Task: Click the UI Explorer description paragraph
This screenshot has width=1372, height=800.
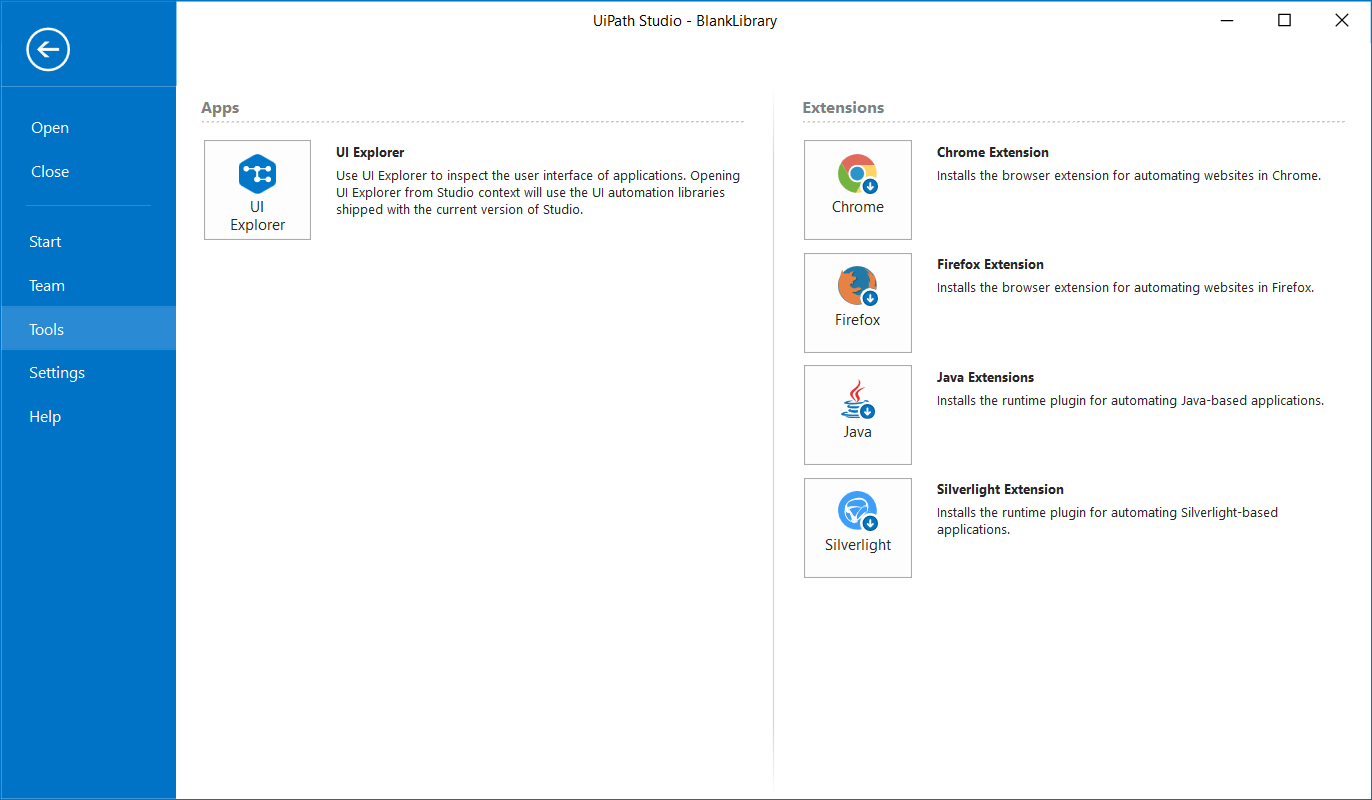Action: (538, 193)
